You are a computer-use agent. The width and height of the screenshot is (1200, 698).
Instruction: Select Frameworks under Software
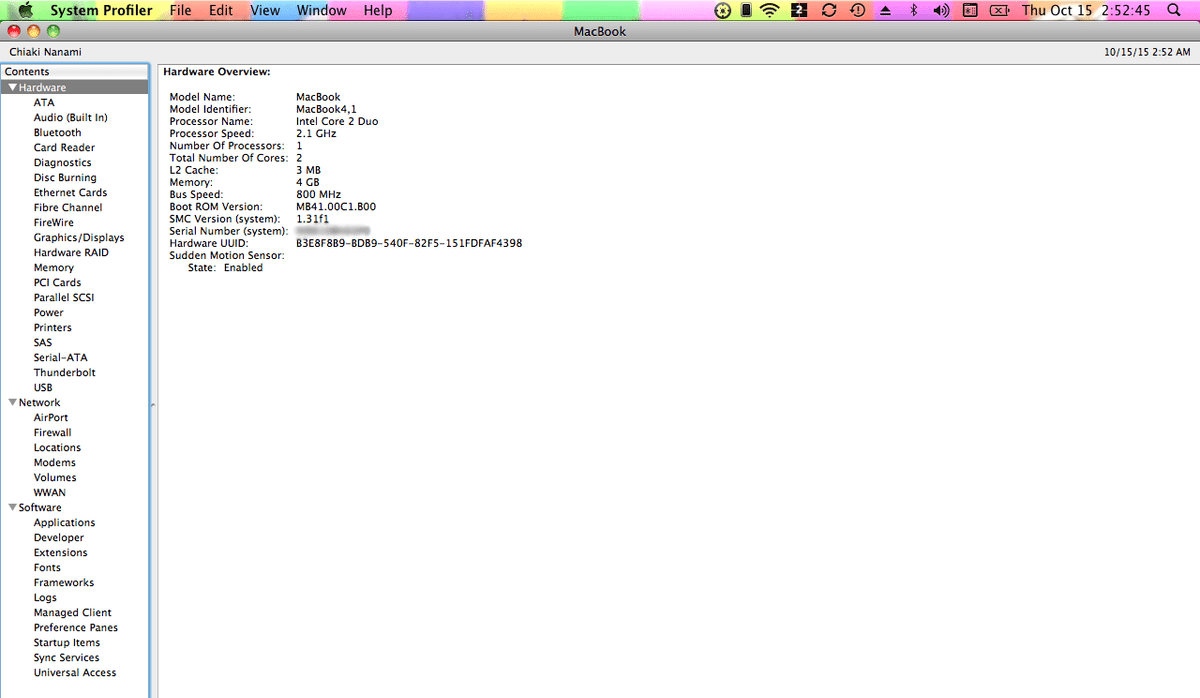[x=63, y=583]
